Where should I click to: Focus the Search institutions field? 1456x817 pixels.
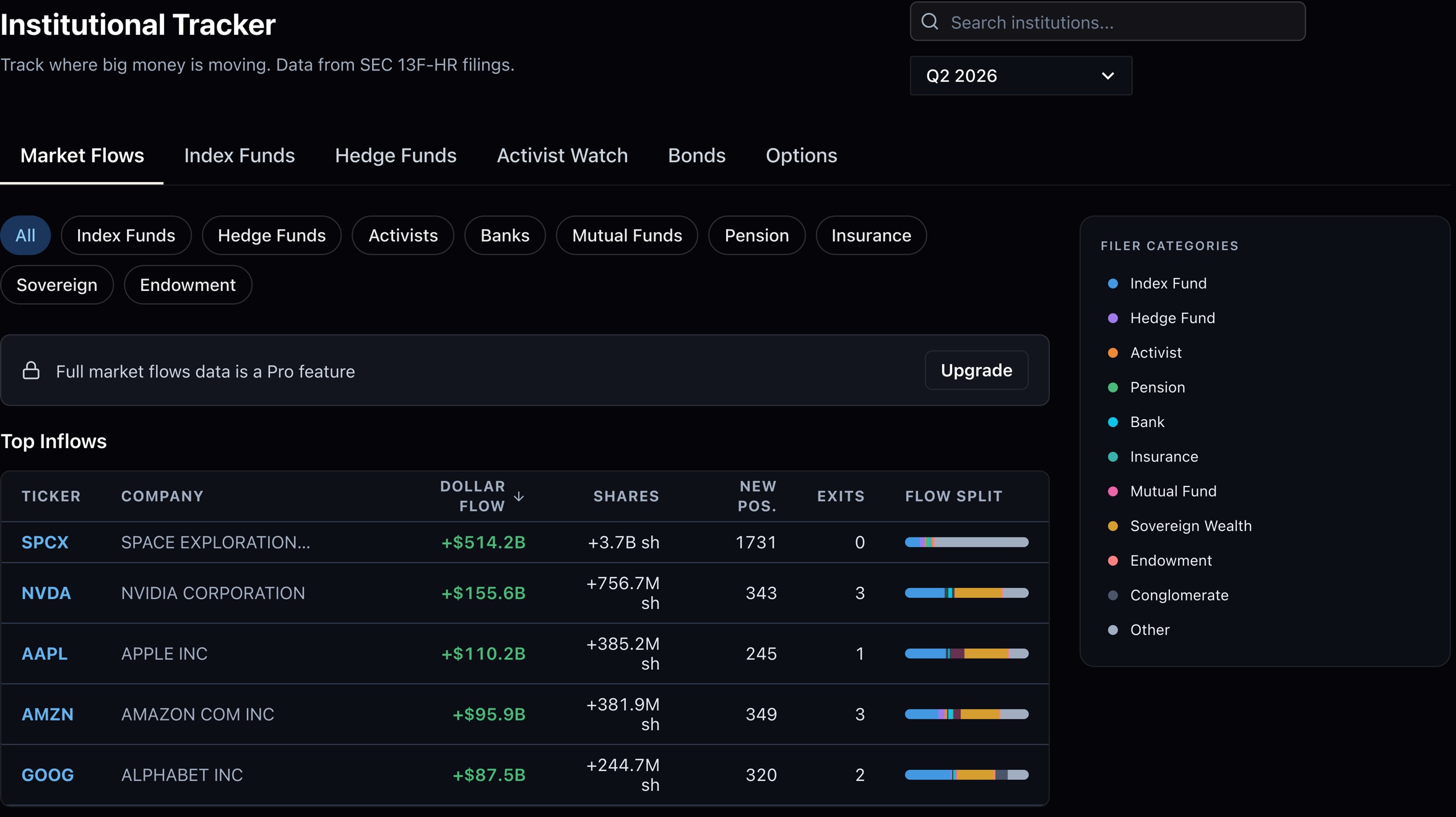pos(1107,22)
